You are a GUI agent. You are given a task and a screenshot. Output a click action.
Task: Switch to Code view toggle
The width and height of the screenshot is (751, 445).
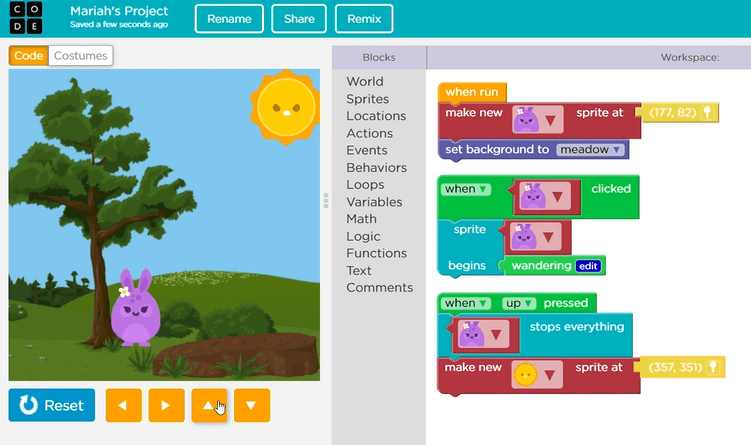28,56
